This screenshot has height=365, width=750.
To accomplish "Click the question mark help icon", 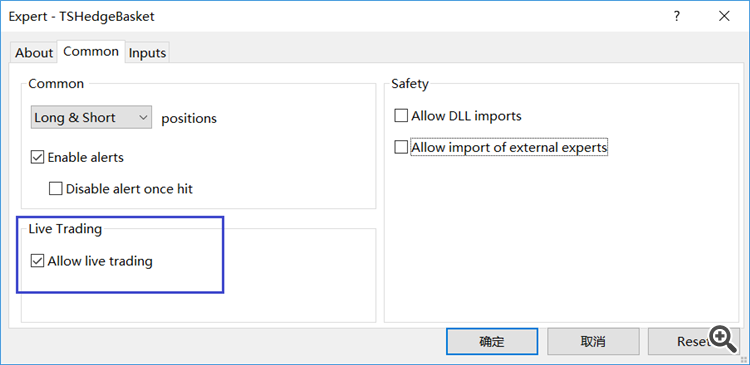I will (676, 16).
